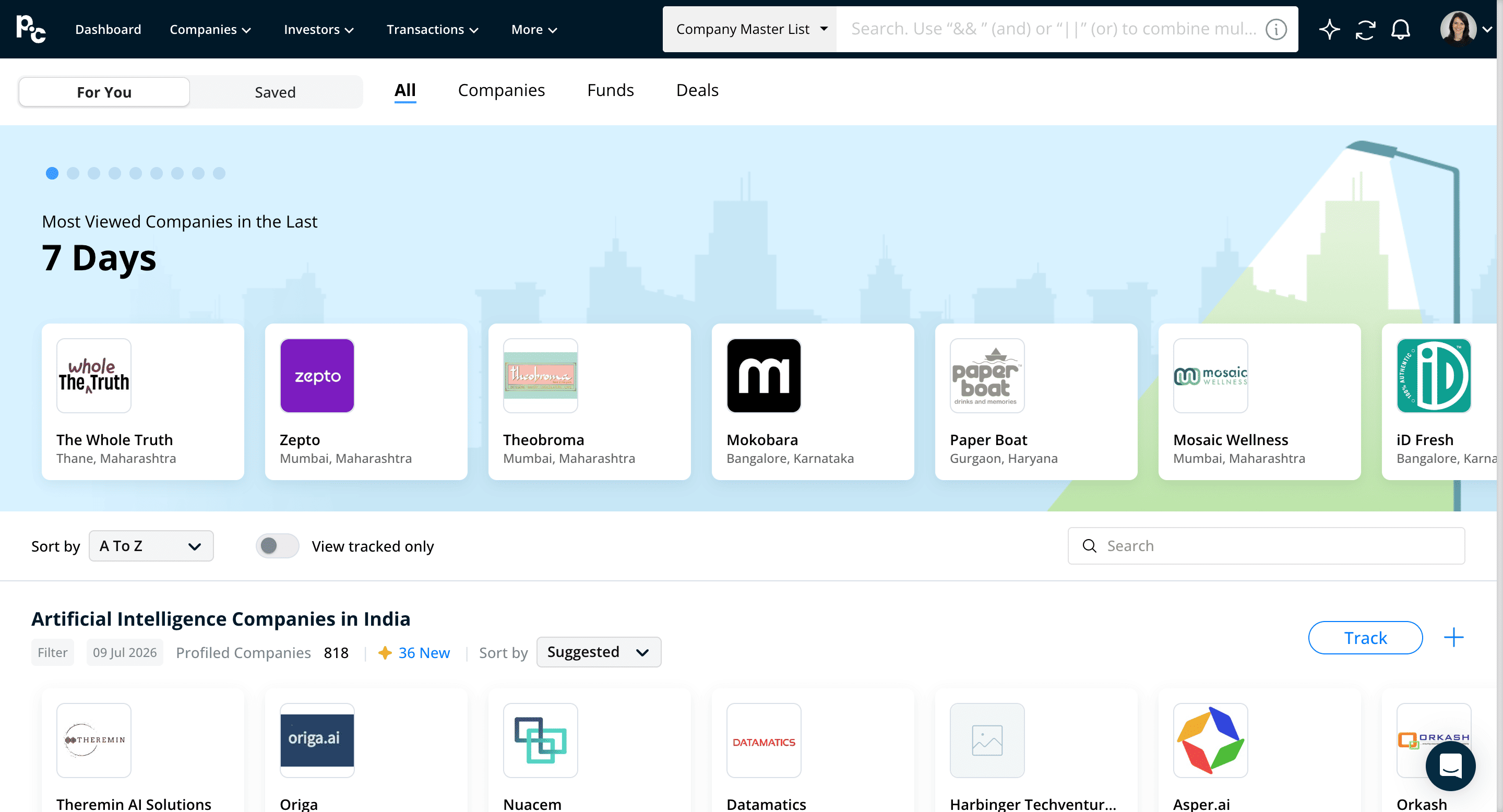The image size is (1503, 812).
Task: Click the Theobroma logo
Action: (541, 376)
